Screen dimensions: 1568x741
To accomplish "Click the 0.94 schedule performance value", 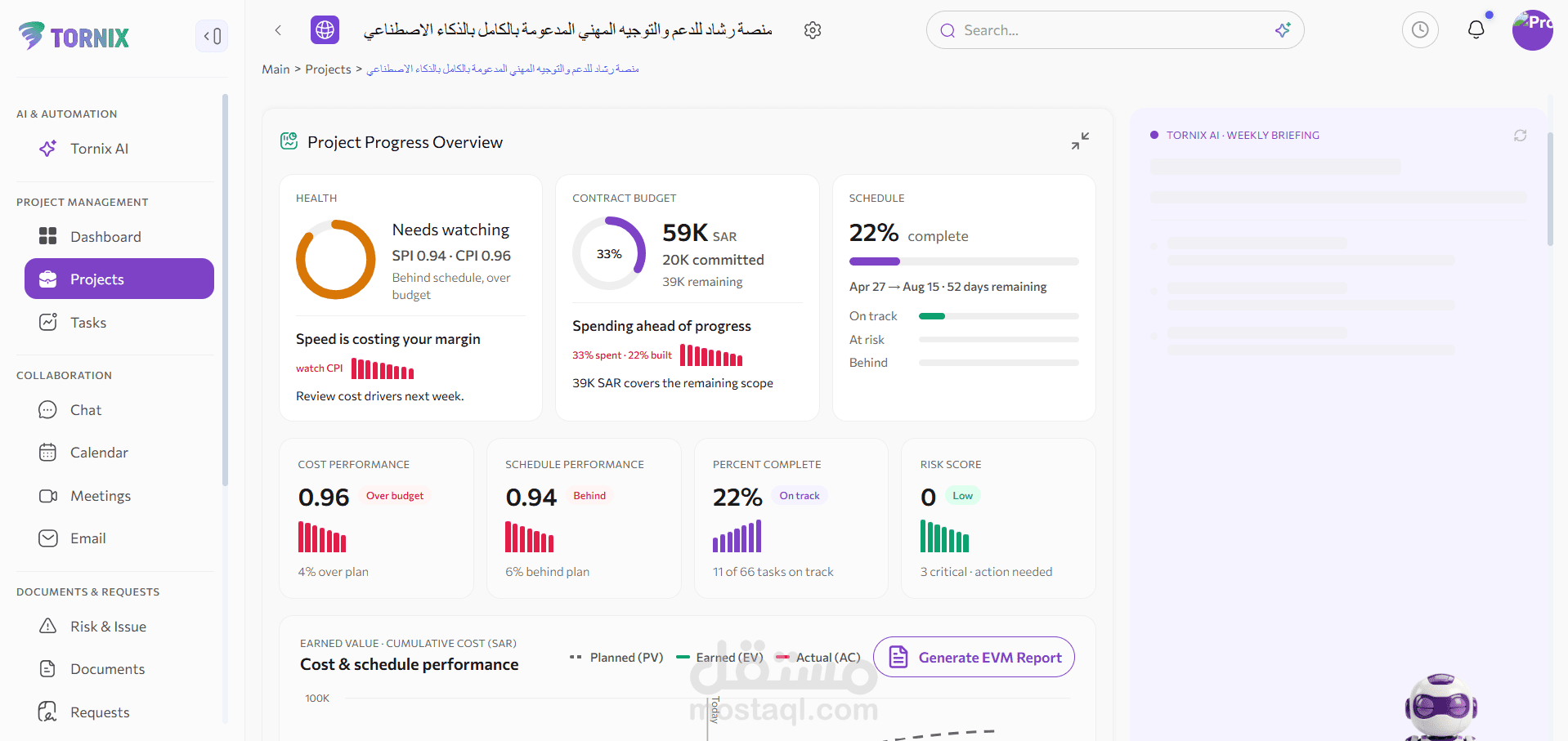I will (531, 497).
